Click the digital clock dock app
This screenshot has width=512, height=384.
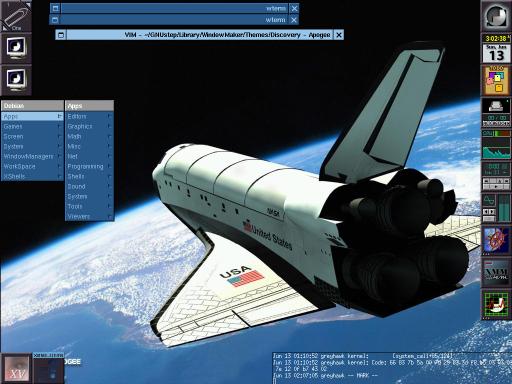pos(496,39)
